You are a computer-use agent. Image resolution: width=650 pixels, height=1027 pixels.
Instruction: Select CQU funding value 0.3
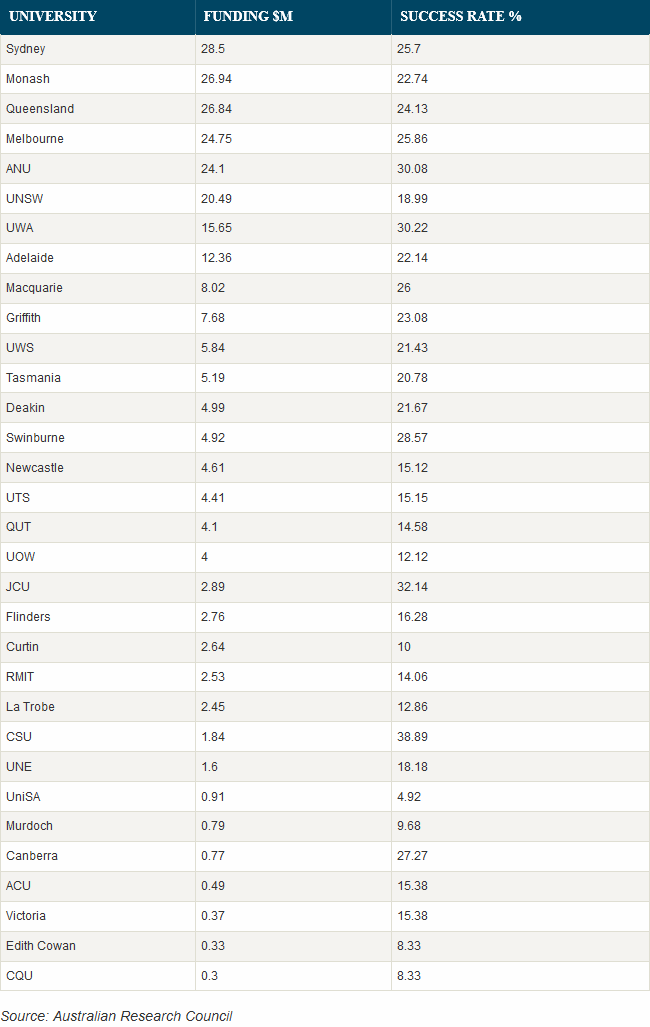point(210,976)
